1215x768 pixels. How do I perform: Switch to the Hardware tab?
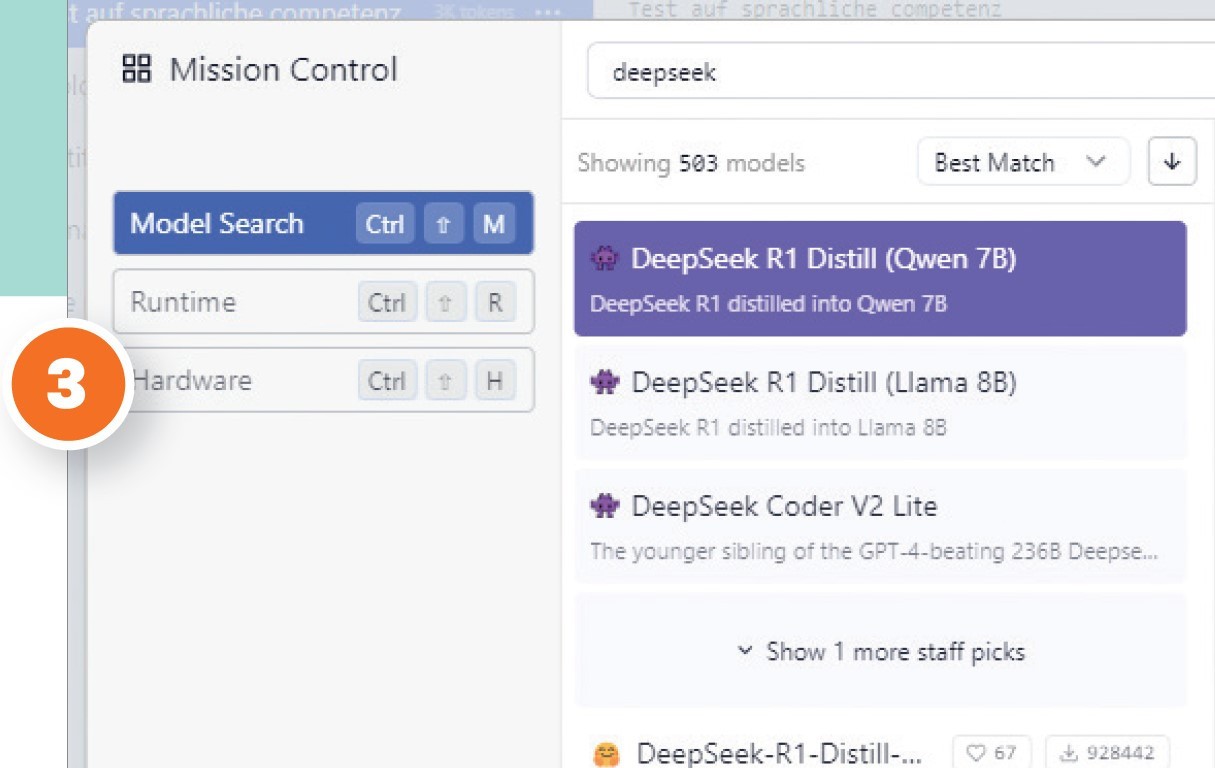[x=323, y=381]
